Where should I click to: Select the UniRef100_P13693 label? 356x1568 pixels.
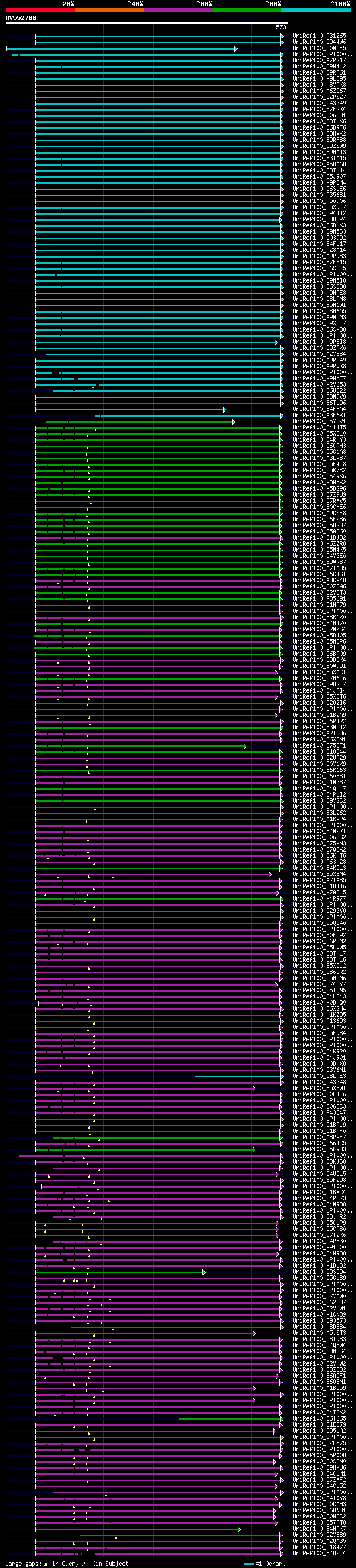(319, 1021)
